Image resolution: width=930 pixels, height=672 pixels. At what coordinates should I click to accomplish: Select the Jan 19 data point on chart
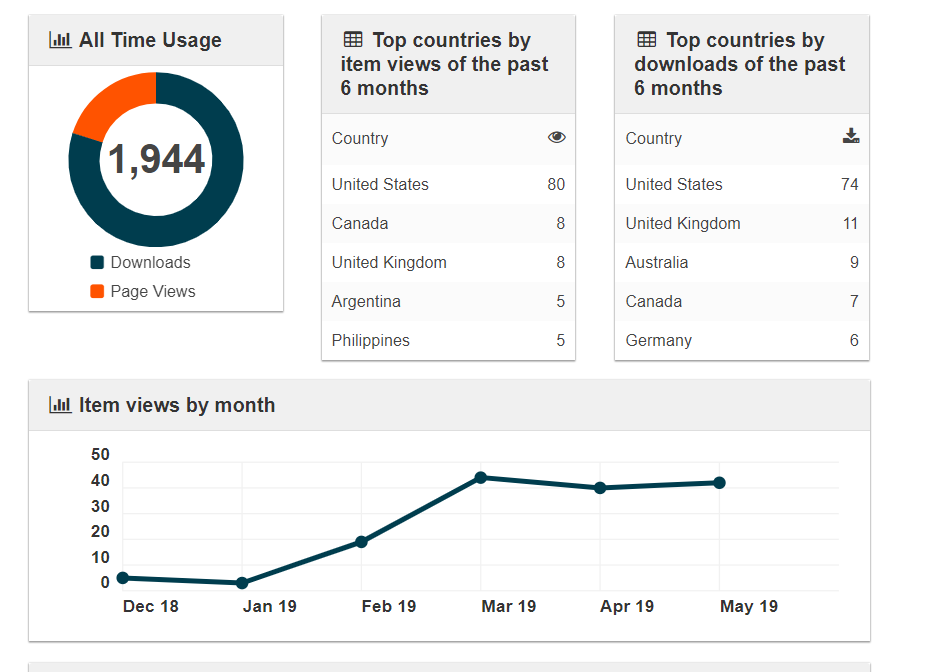pyautogui.click(x=242, y=583)
